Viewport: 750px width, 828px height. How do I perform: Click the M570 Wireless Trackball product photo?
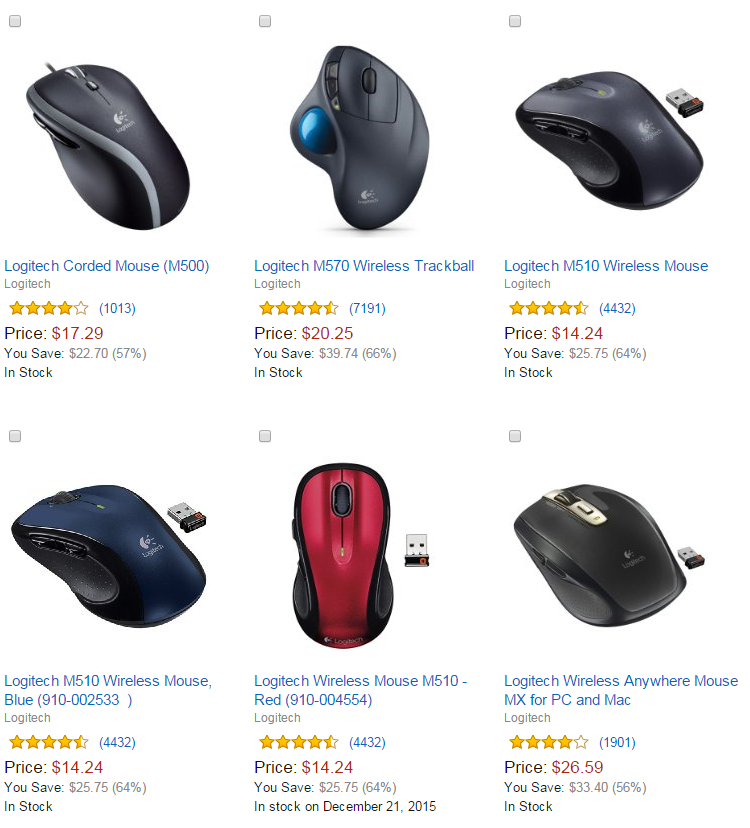pos(359,138)
